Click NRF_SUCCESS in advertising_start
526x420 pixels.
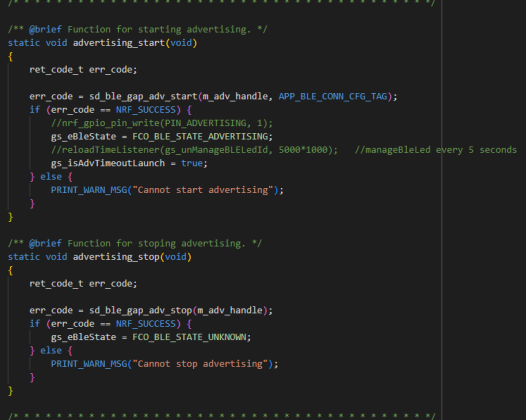coord(146,110)
